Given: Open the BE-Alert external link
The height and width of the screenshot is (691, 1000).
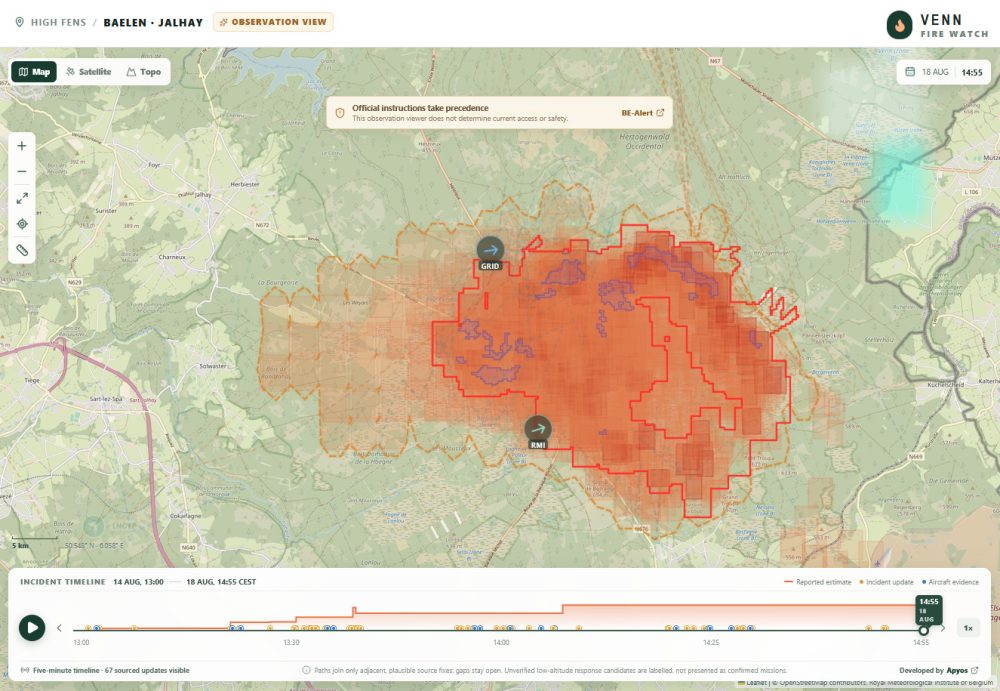Looking at the screenshot, I should [x=643, y=113].
